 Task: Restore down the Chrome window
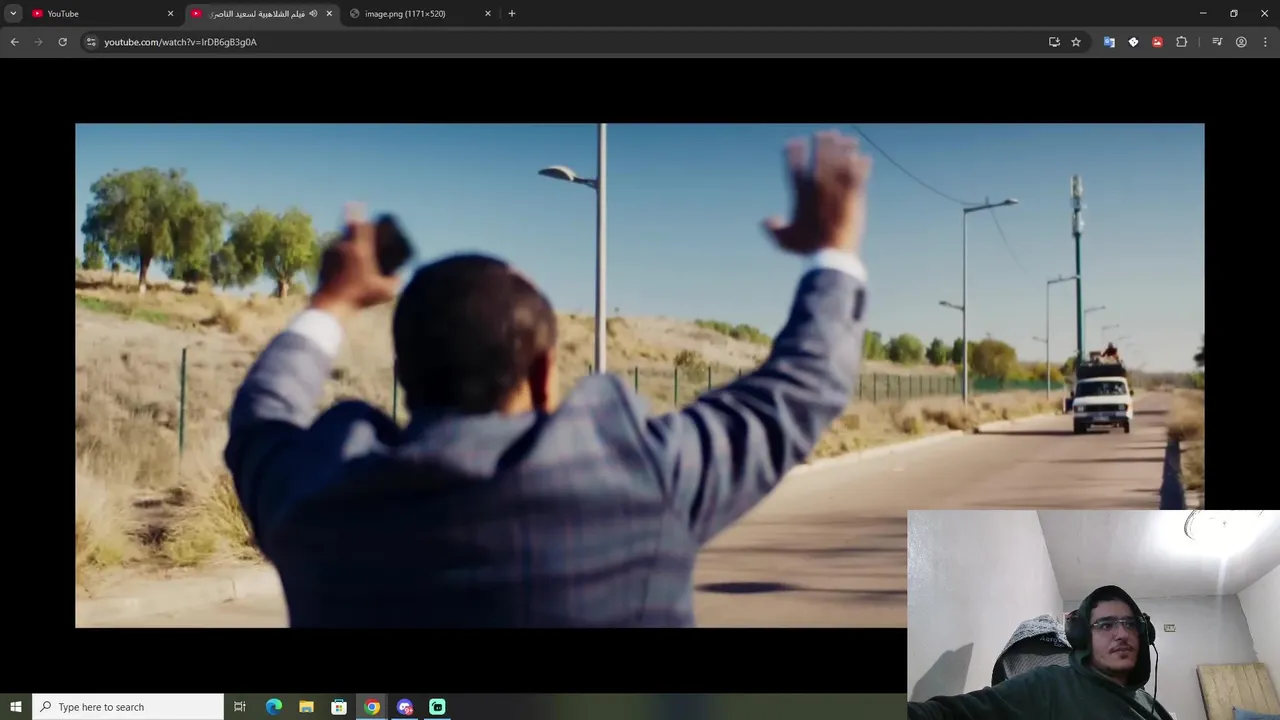tap(1234, 13)
